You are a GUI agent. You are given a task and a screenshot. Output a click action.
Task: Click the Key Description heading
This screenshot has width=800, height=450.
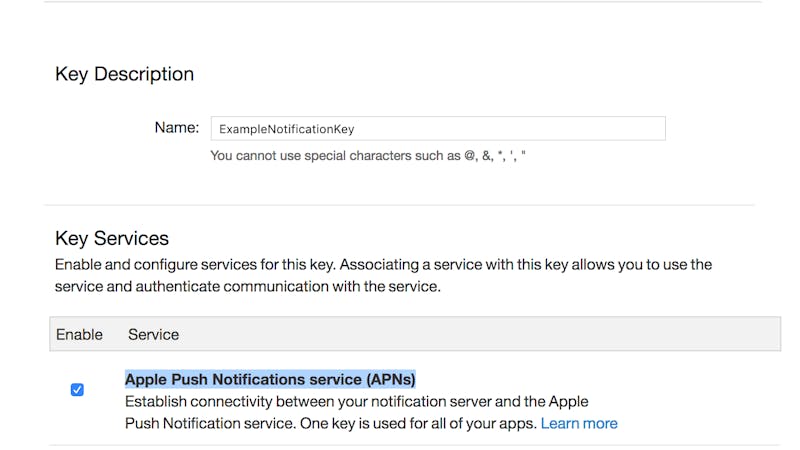pyautogui.click(x=124, y=74)
